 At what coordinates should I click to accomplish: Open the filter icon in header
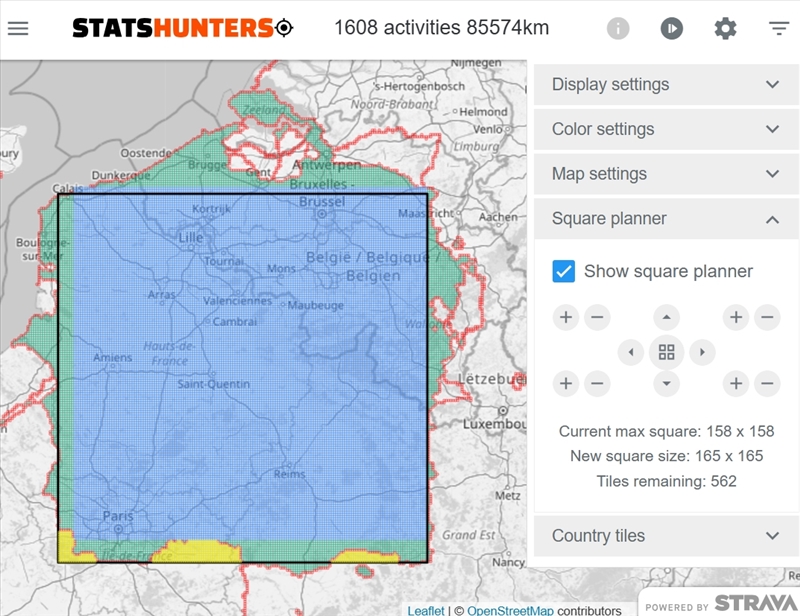click(779, 28)
